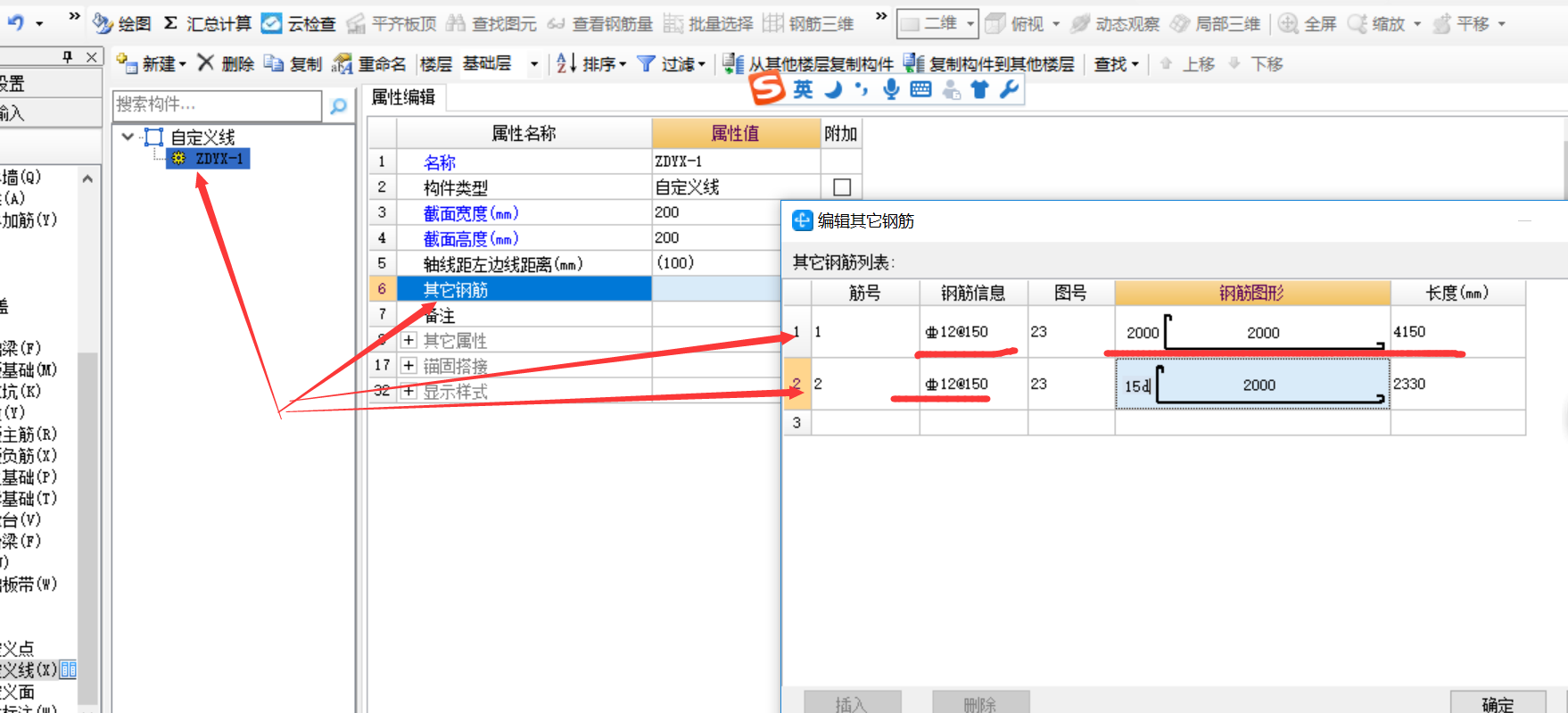Tick the 构件类型 附加 checkbox

[842, 187]
